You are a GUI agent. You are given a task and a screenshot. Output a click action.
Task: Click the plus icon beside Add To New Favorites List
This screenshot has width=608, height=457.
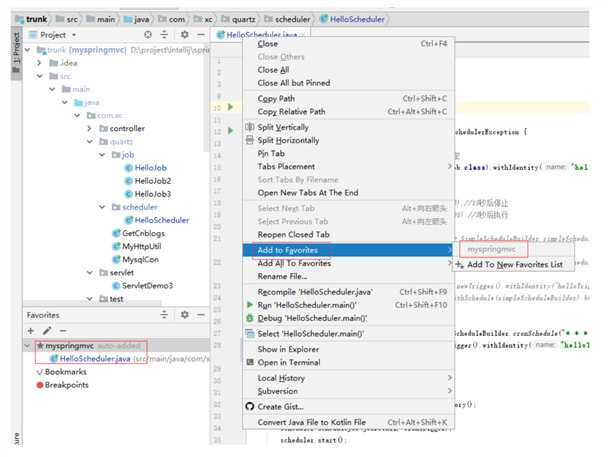(x=459, y=265)
